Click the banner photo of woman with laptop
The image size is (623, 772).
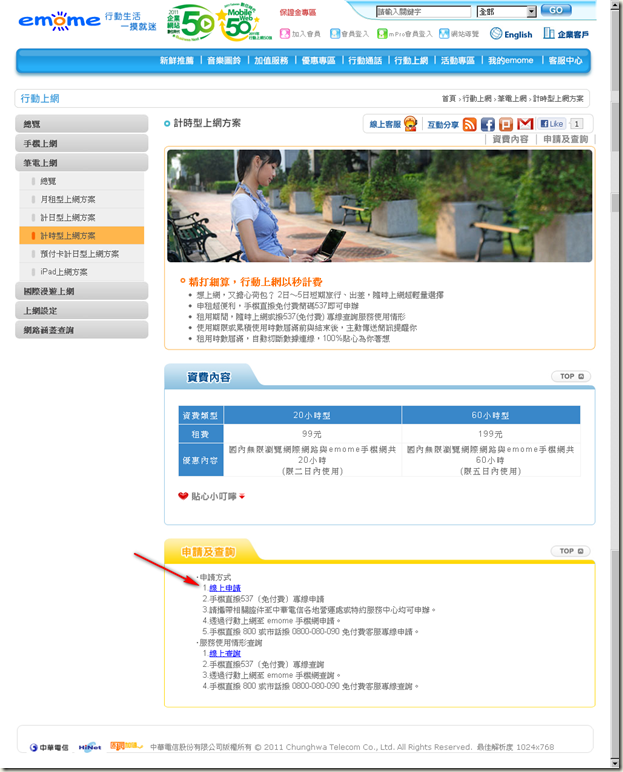click(x=380, y=206)
